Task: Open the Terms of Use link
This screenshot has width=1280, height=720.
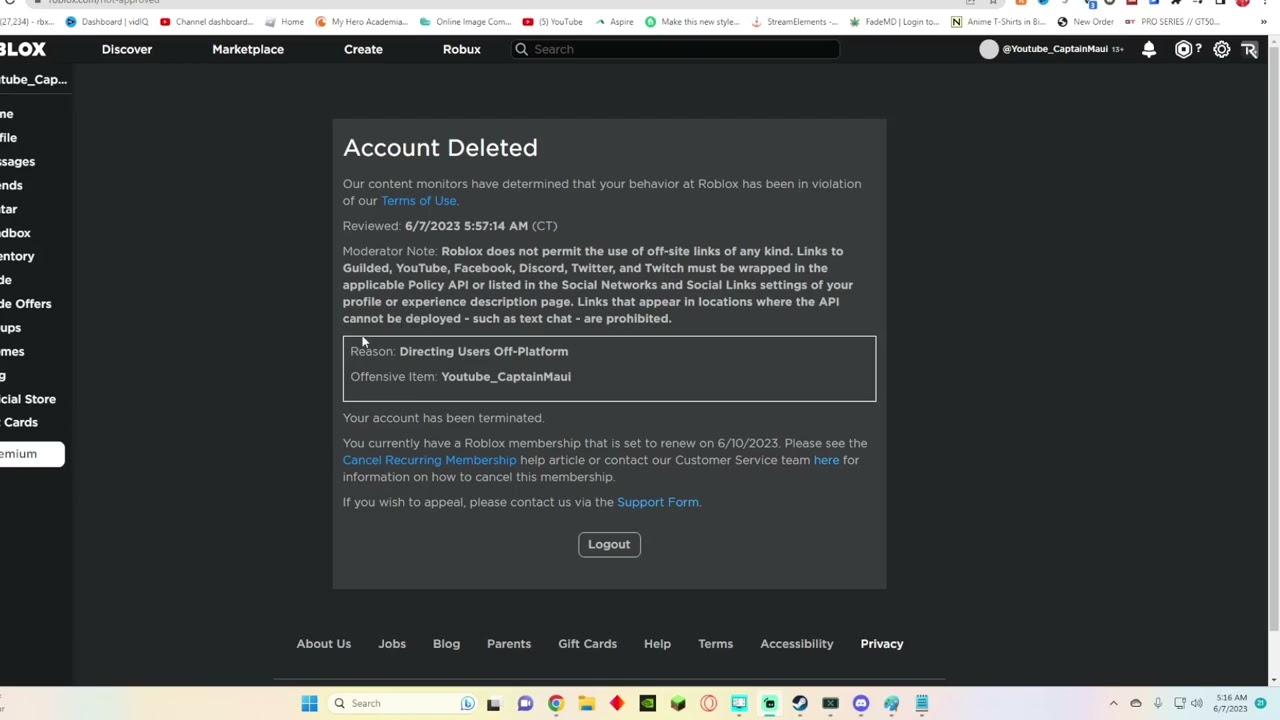Action: click(419, 201)
